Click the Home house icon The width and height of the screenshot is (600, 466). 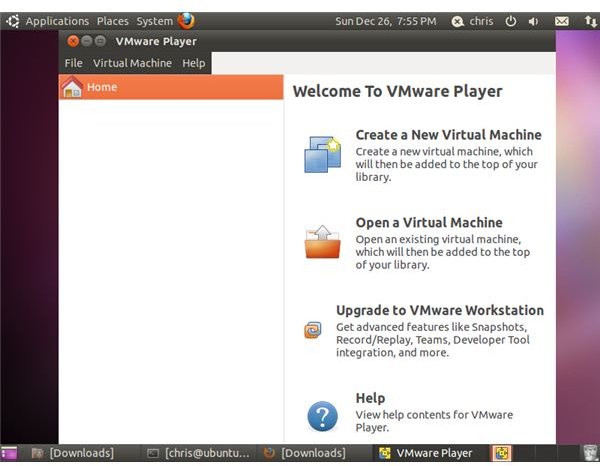coord(72,87)
